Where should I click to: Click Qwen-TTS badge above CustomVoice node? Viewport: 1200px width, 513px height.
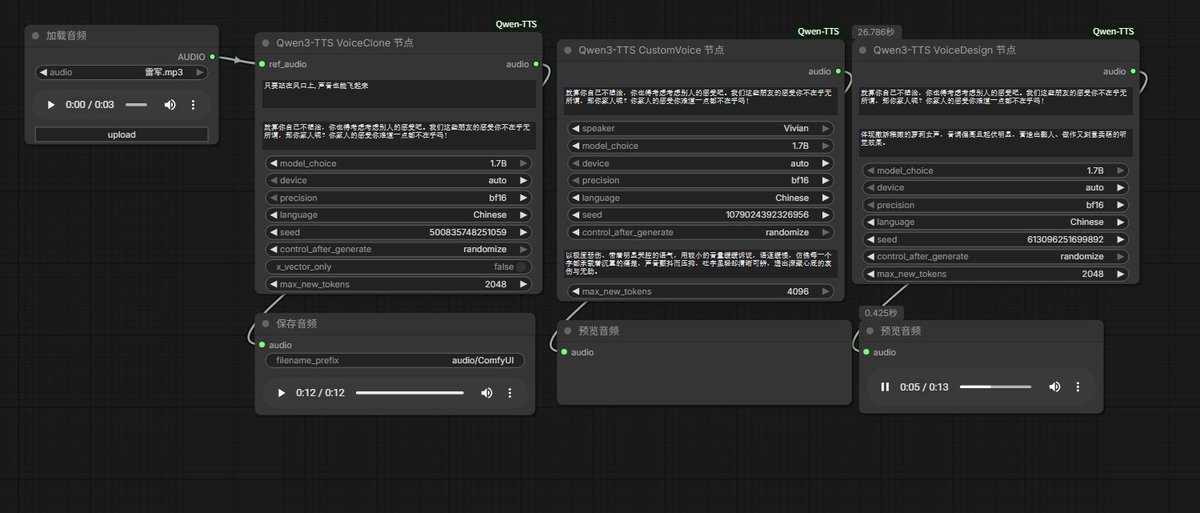818,31
